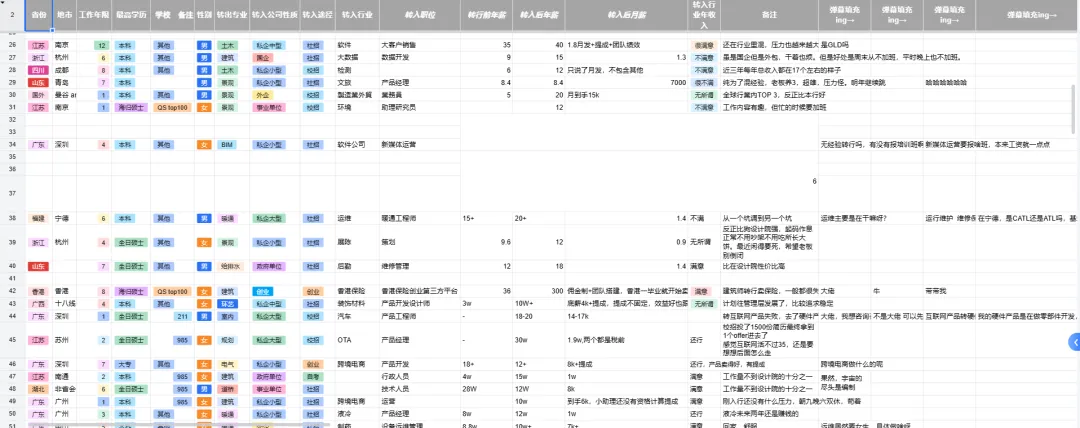Click the 产品开发设计师 cell in row 43
This screenshot has height=428, width=1080.
click(x=419, y=303)
